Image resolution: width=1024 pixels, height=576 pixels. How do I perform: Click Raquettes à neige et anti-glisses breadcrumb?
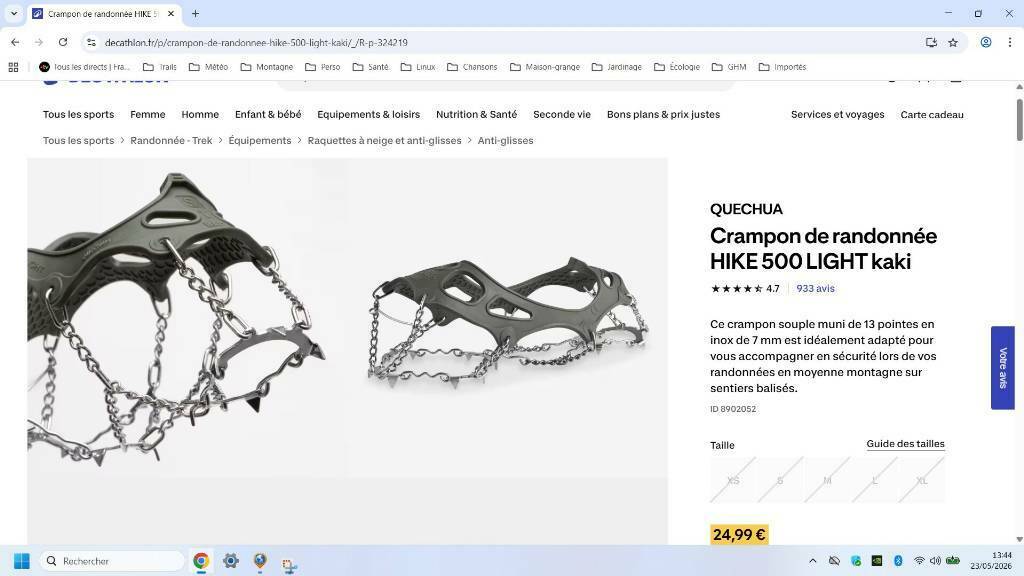pyautogui.click(x=384, y=140)
